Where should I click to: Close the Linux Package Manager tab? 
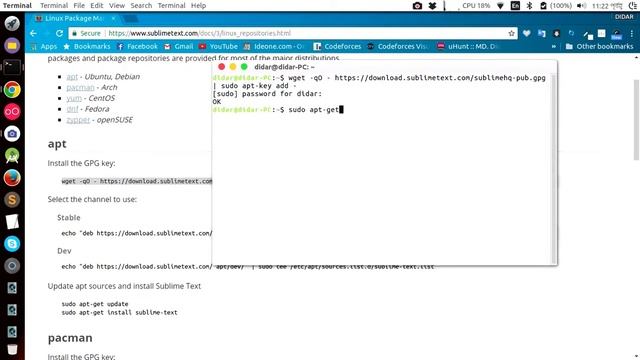click(113, 18)
